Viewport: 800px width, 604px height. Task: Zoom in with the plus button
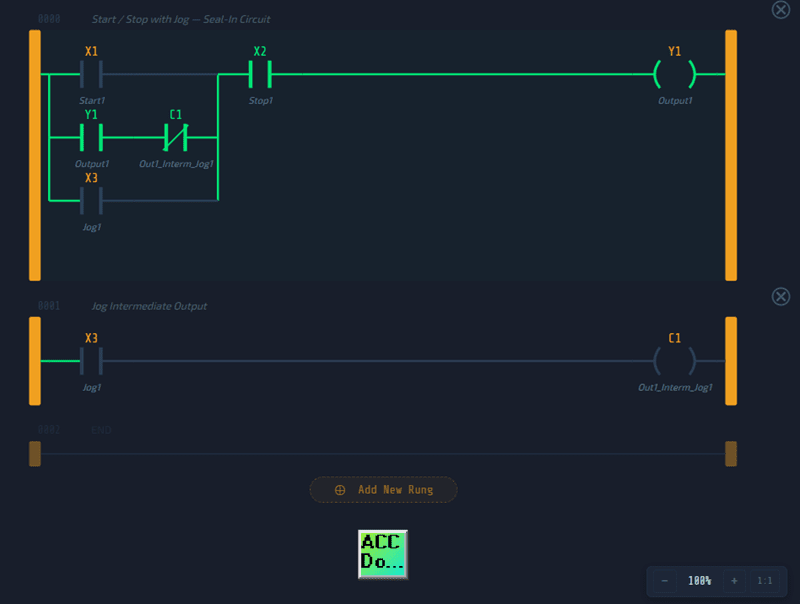point(734,581)
